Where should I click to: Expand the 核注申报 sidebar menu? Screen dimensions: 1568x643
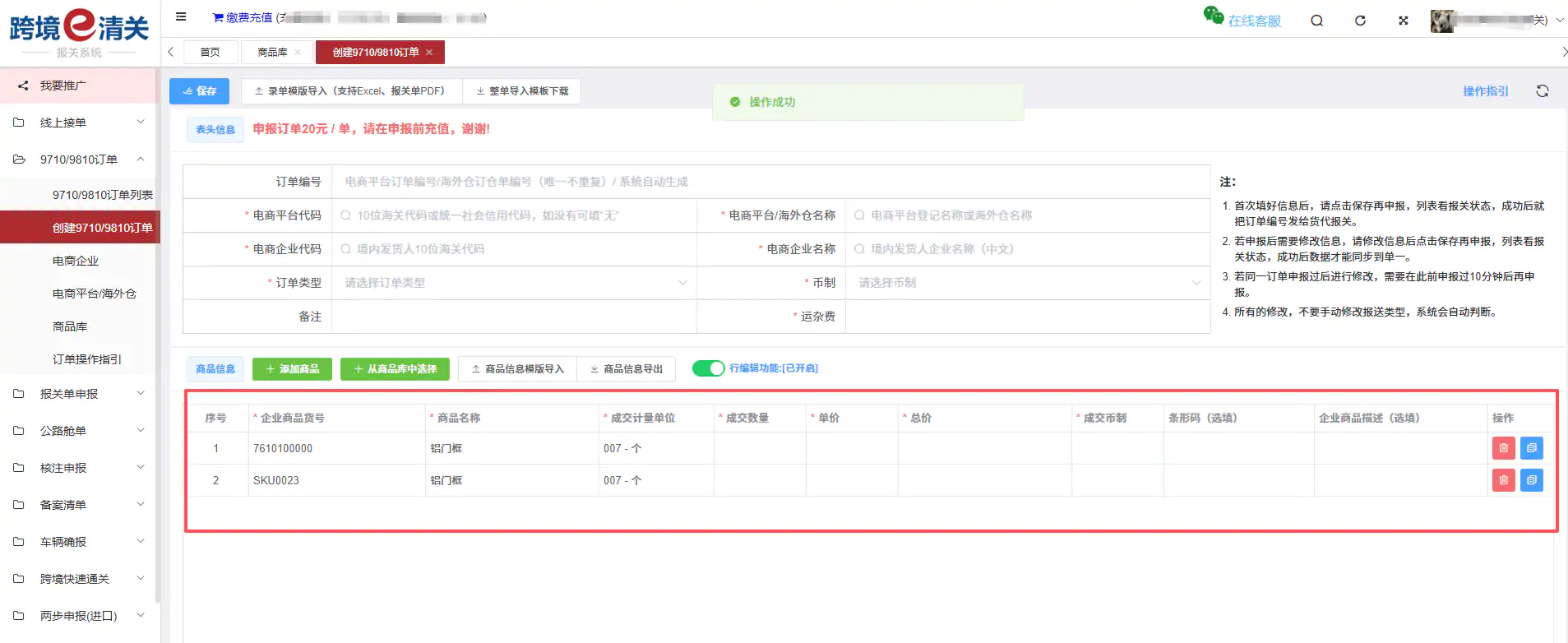click(x=78, y=468)
